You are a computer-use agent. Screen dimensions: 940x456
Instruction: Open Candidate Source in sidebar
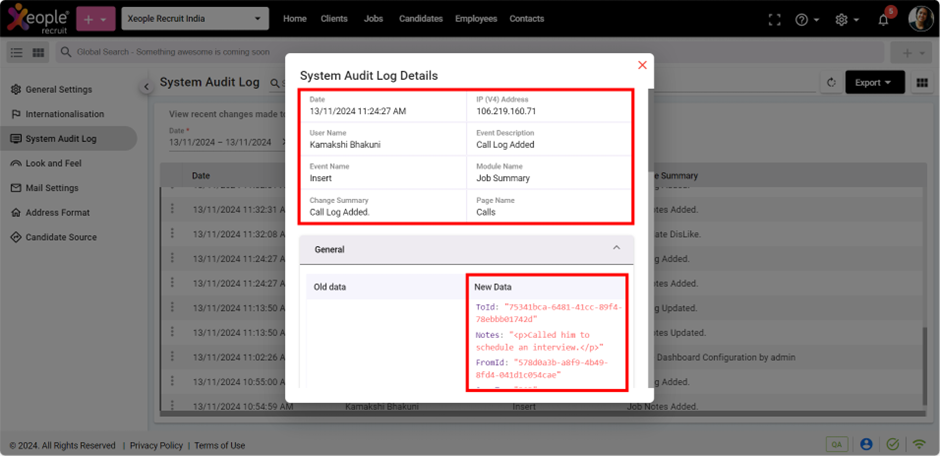pyautogui.click(x=61, y=237)
